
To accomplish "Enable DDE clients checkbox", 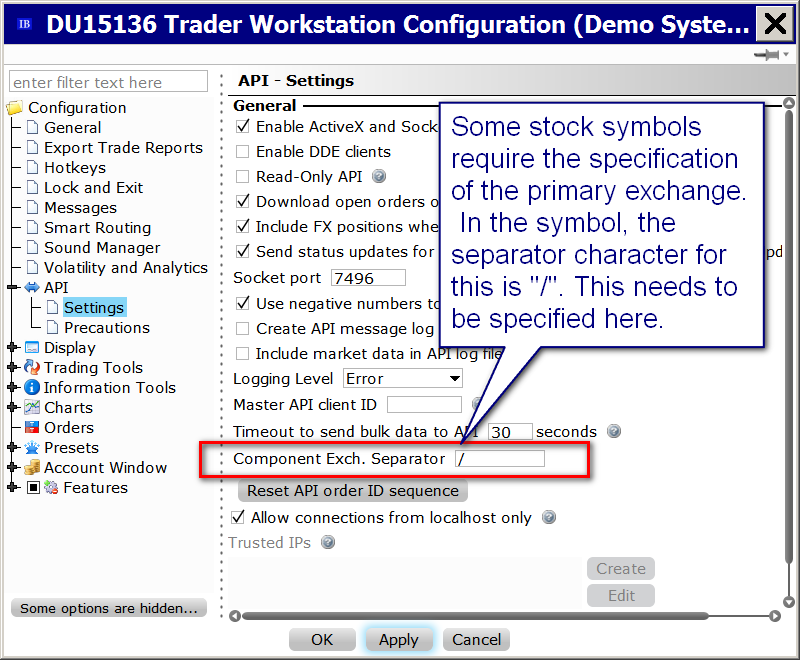I will (242, 151).
